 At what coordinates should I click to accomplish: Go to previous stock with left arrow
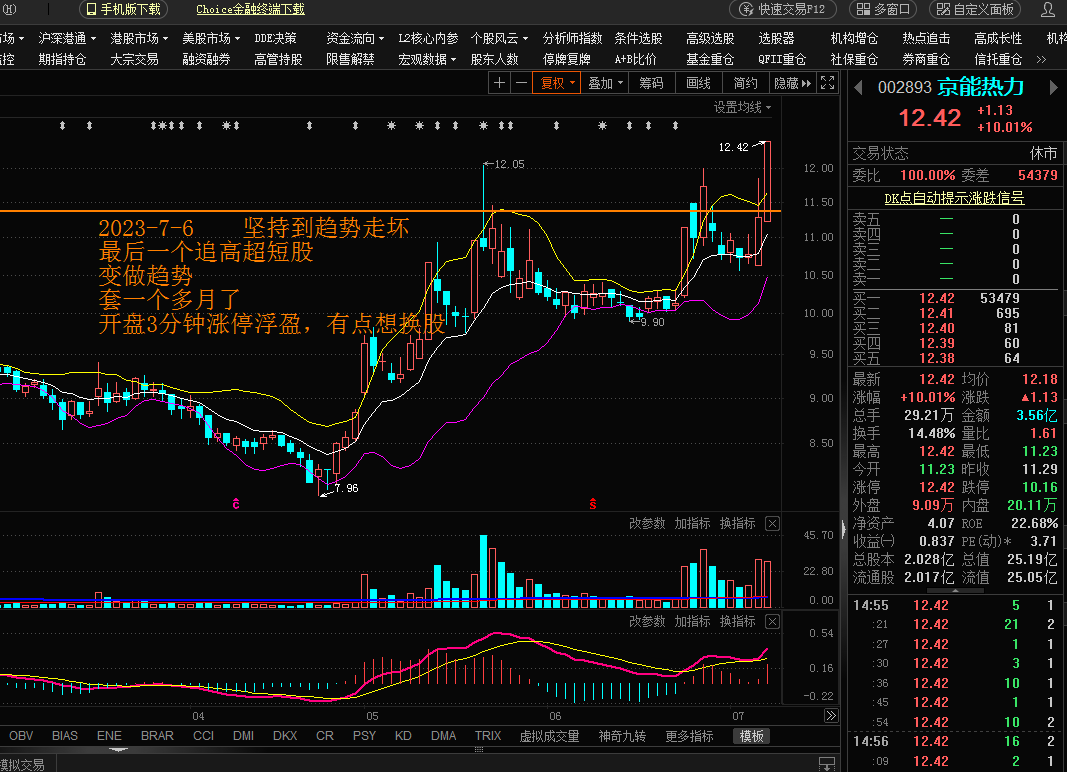pyautogui.click(x=858, y=88)
